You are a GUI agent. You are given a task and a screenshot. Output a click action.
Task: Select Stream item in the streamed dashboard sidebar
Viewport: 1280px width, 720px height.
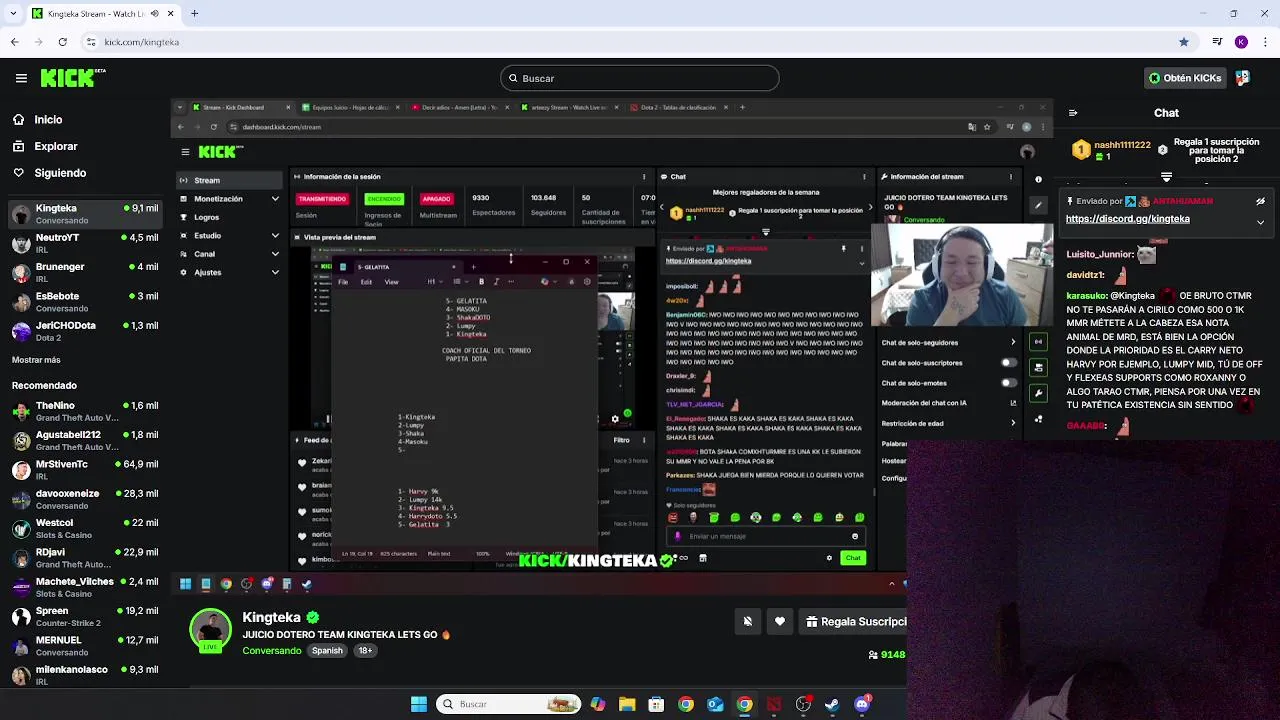229,180
